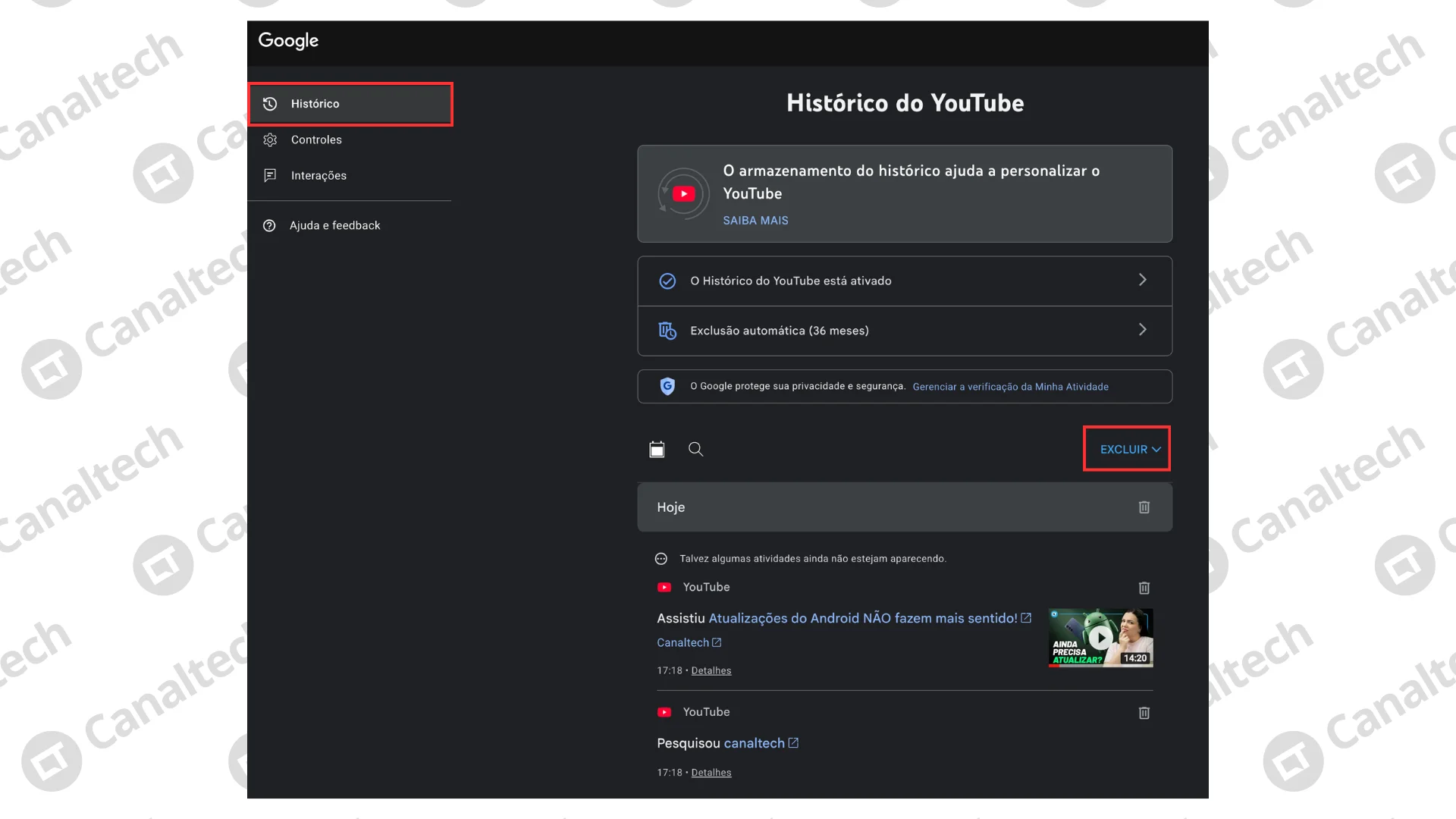The height and width of the screenshot is (819, 1456).
Task: Open Exclusão automática (36 meses) setting
Action: point(905,331)
